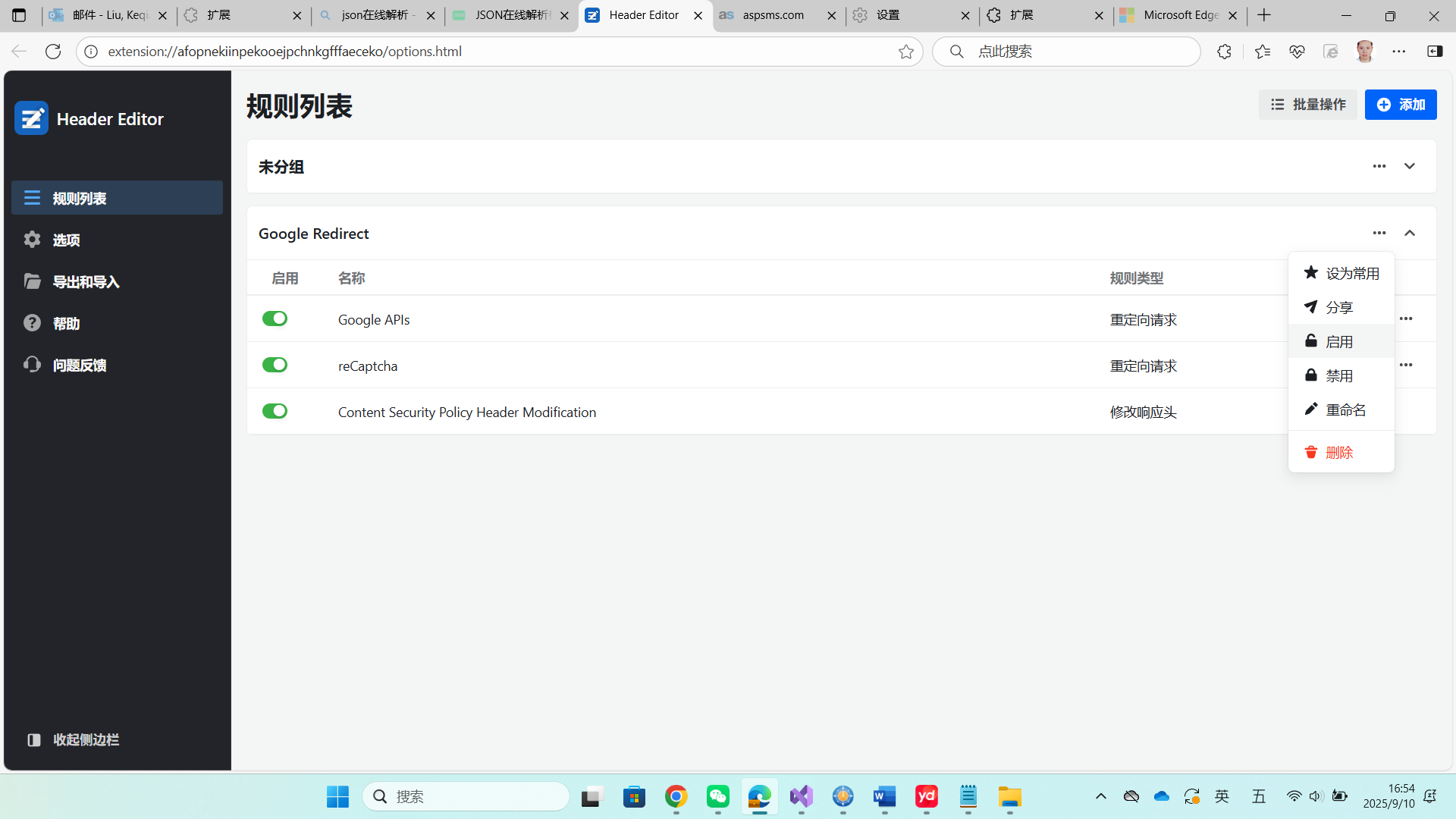Toggle off the Google APIs rule
The width and height of the screenshot is (1456, 819).
pos(275,318)
